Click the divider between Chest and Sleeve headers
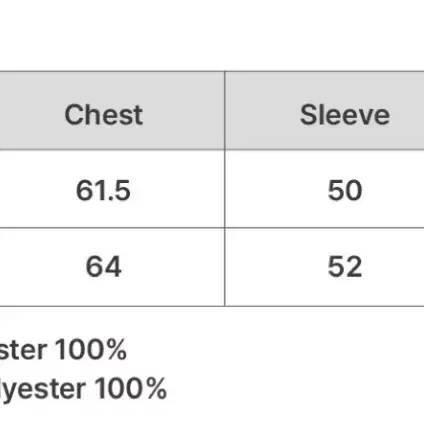 point(225,111)
